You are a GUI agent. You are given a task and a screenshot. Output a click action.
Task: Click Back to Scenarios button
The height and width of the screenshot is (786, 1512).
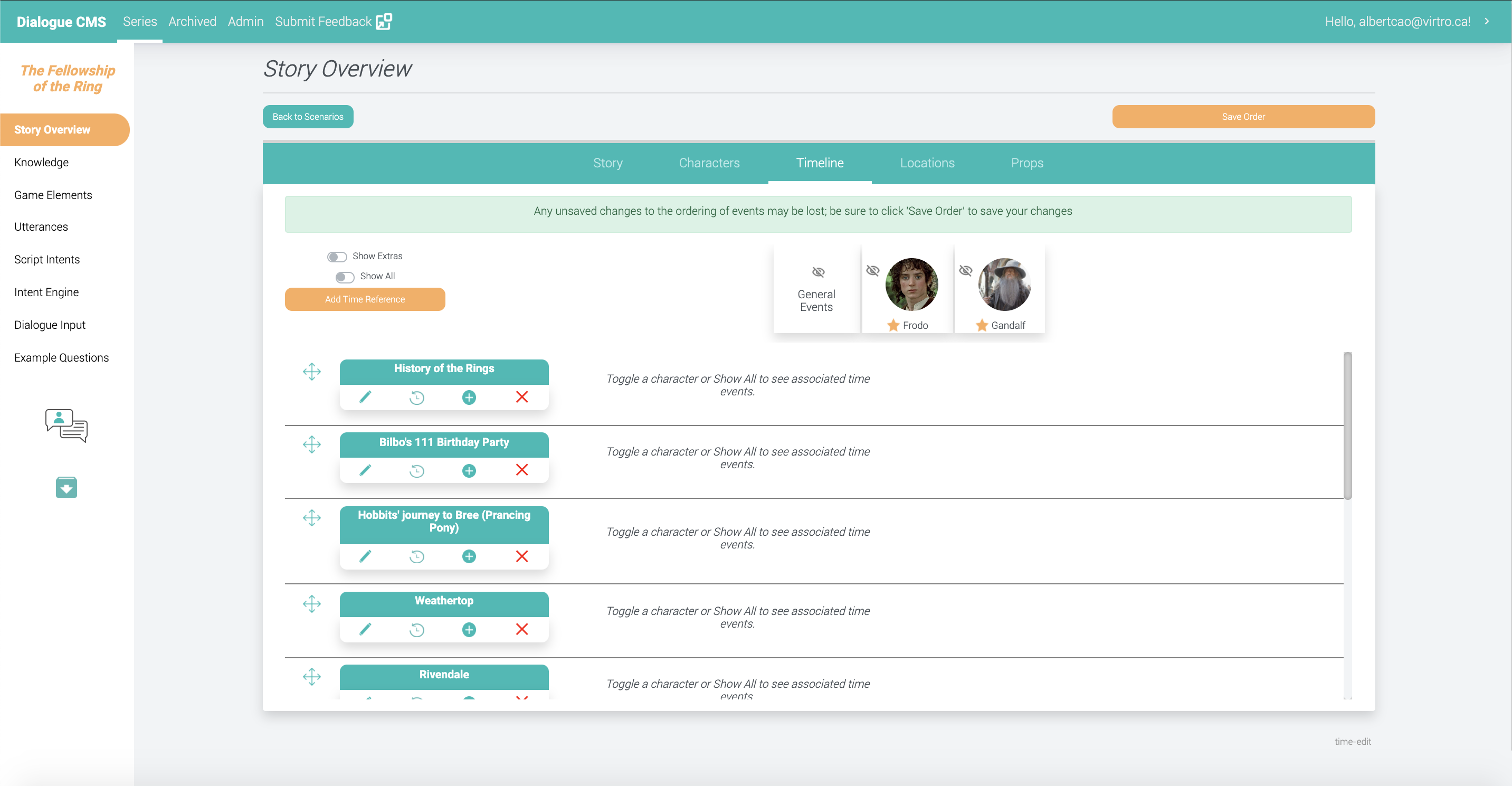tap(308, 116)
